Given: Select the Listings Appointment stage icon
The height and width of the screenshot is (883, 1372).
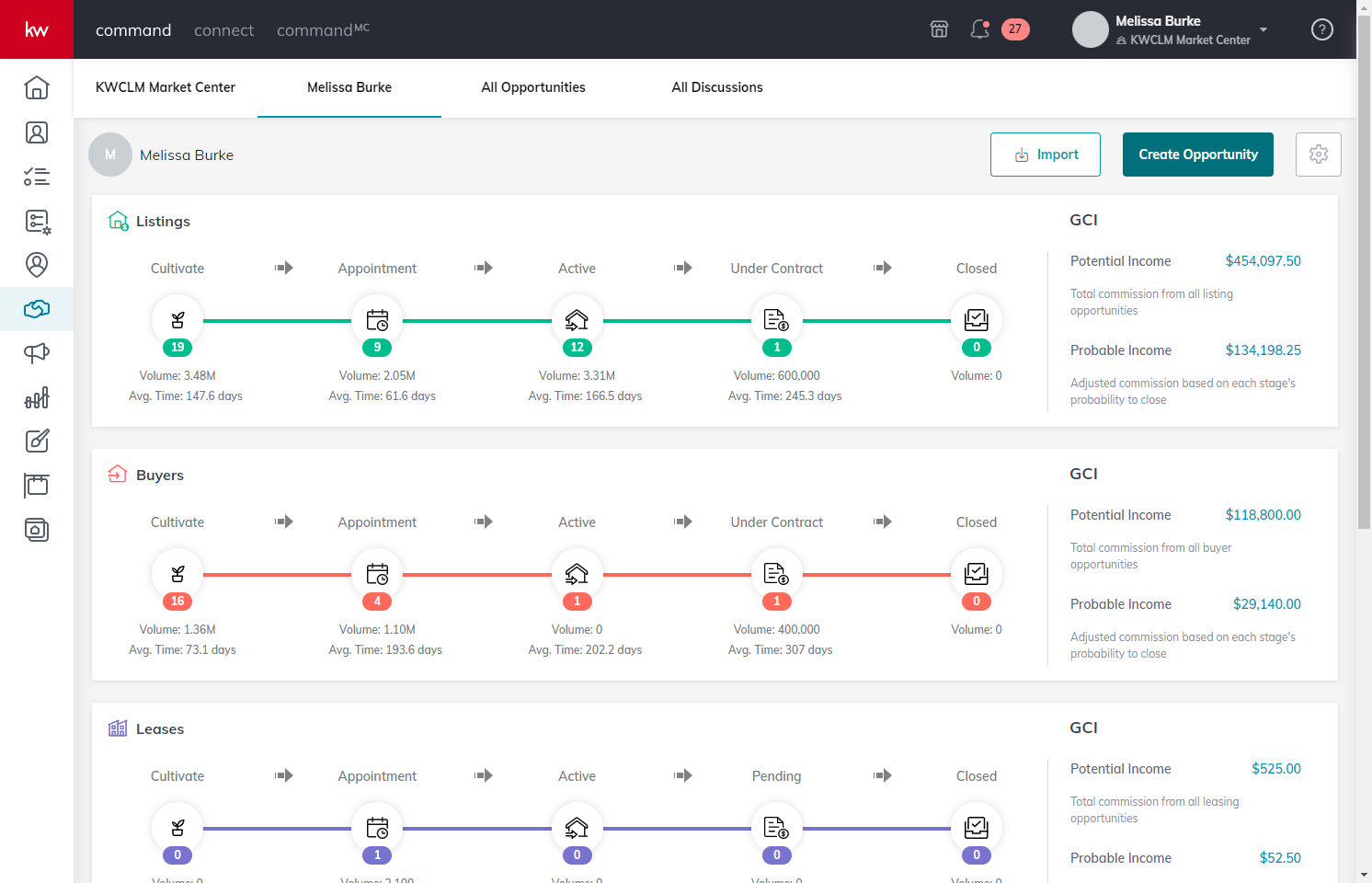Looking at the screenshot, I should (x=377, y=320).
